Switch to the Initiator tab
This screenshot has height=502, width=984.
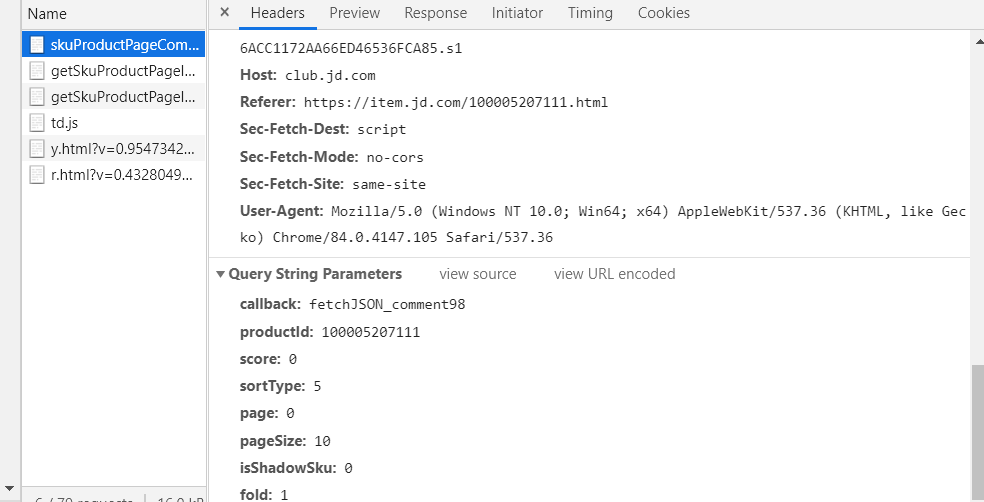pos(517,13)
